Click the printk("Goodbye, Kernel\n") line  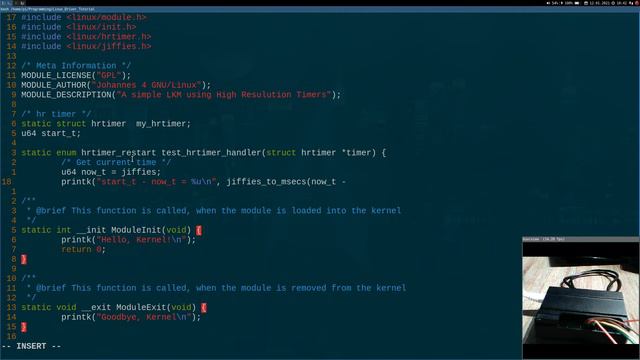coord(131,317)
